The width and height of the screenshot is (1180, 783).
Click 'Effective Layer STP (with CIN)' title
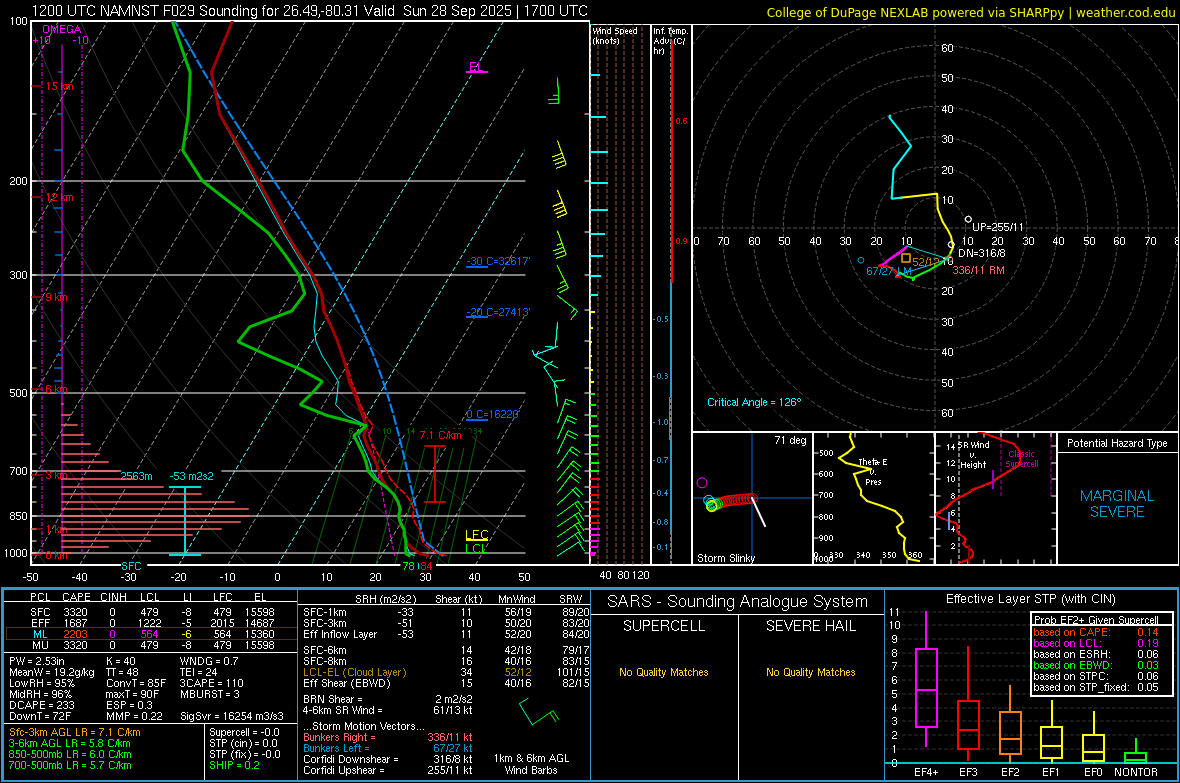click(x=1030, y=599)
